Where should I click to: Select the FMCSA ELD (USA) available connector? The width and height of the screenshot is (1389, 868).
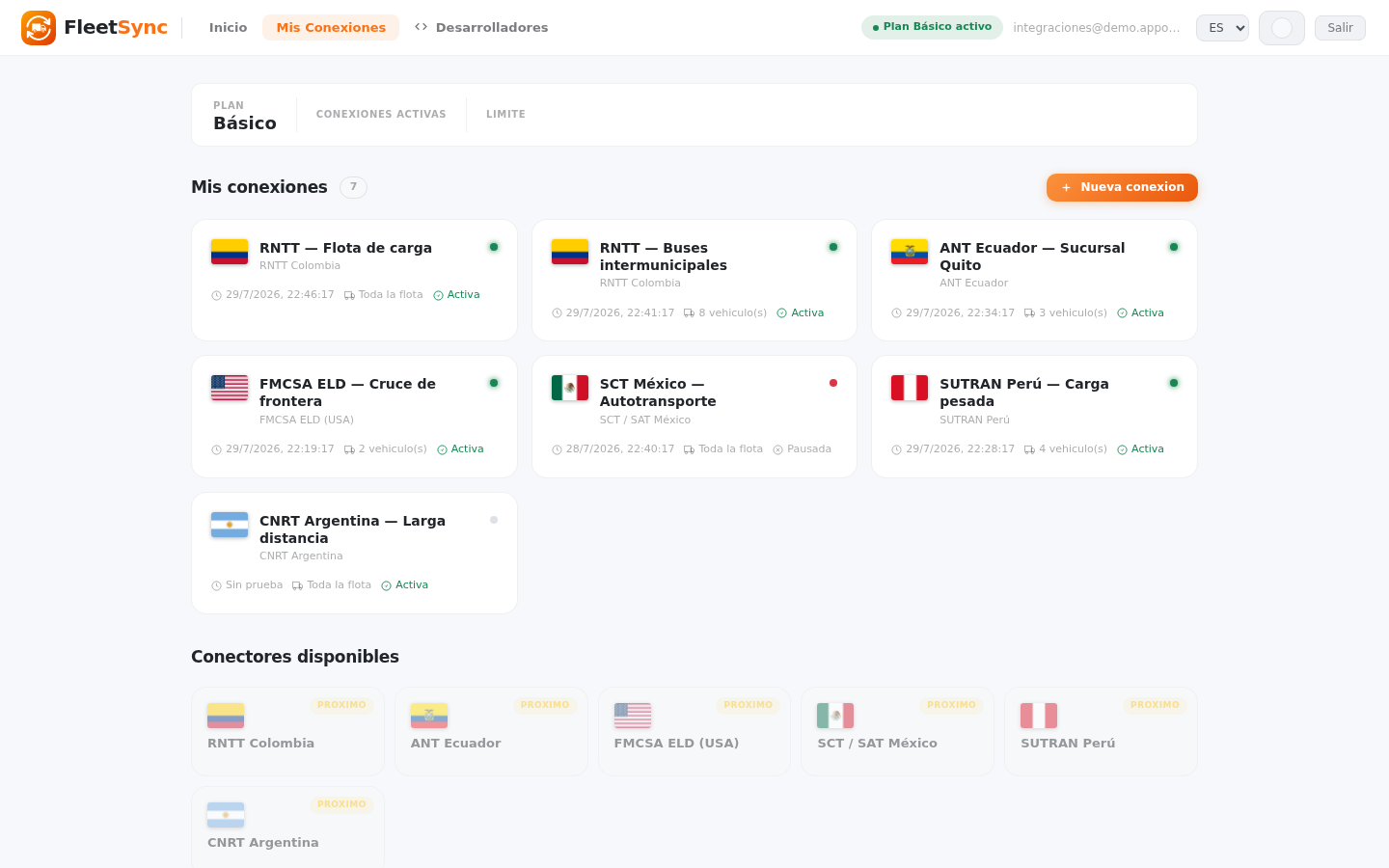694,731
